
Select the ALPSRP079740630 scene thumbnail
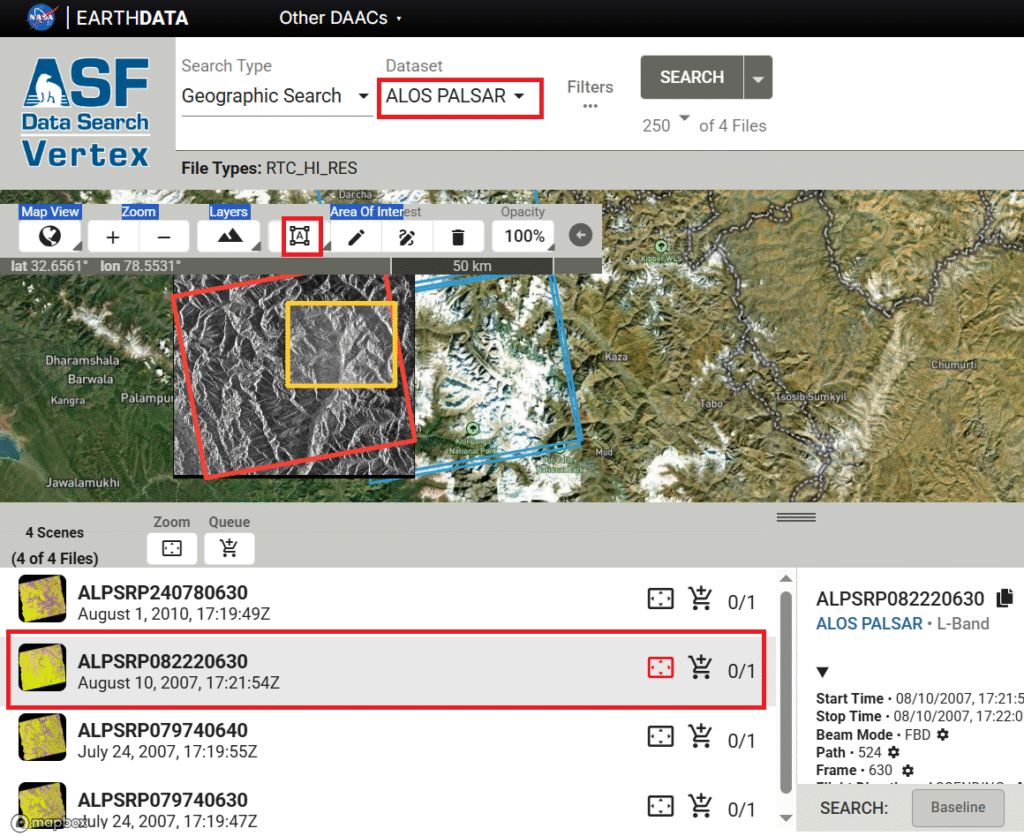(42, 806)
